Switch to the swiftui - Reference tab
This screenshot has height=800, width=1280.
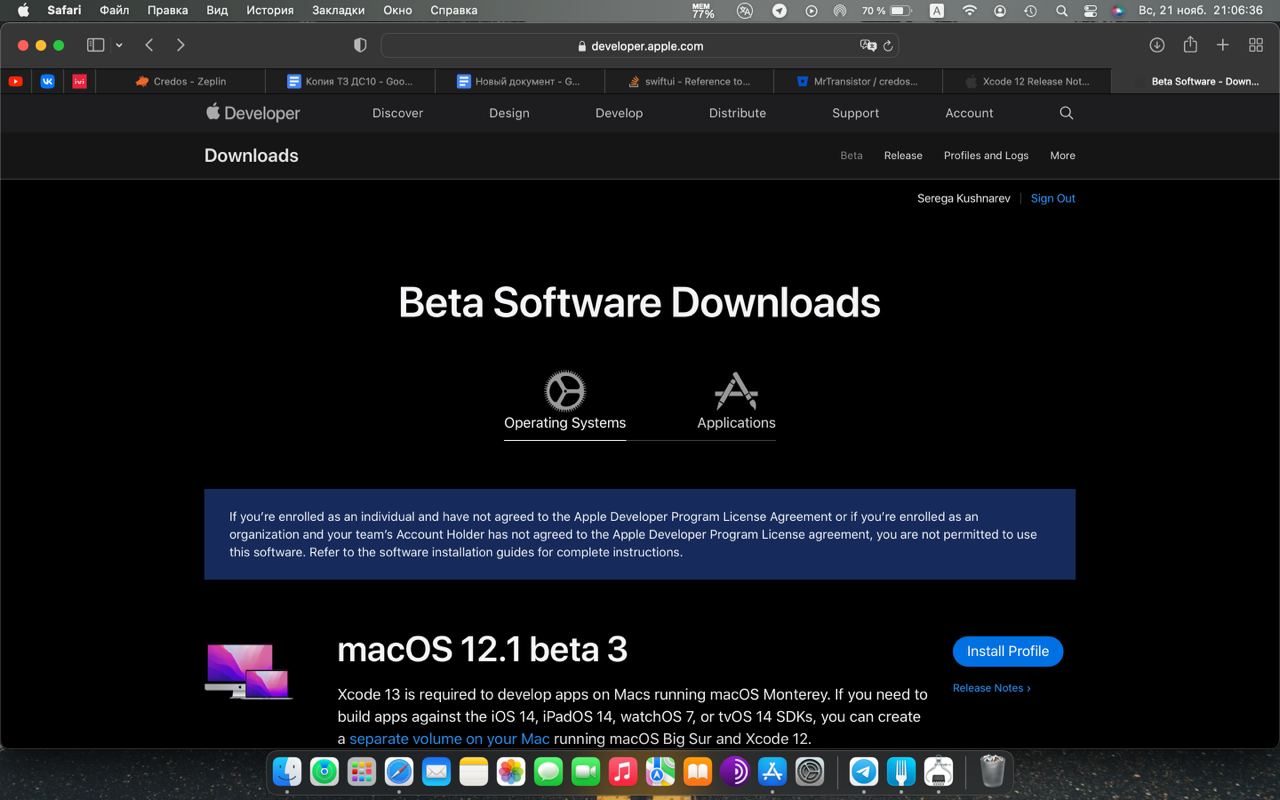[688, 81]
